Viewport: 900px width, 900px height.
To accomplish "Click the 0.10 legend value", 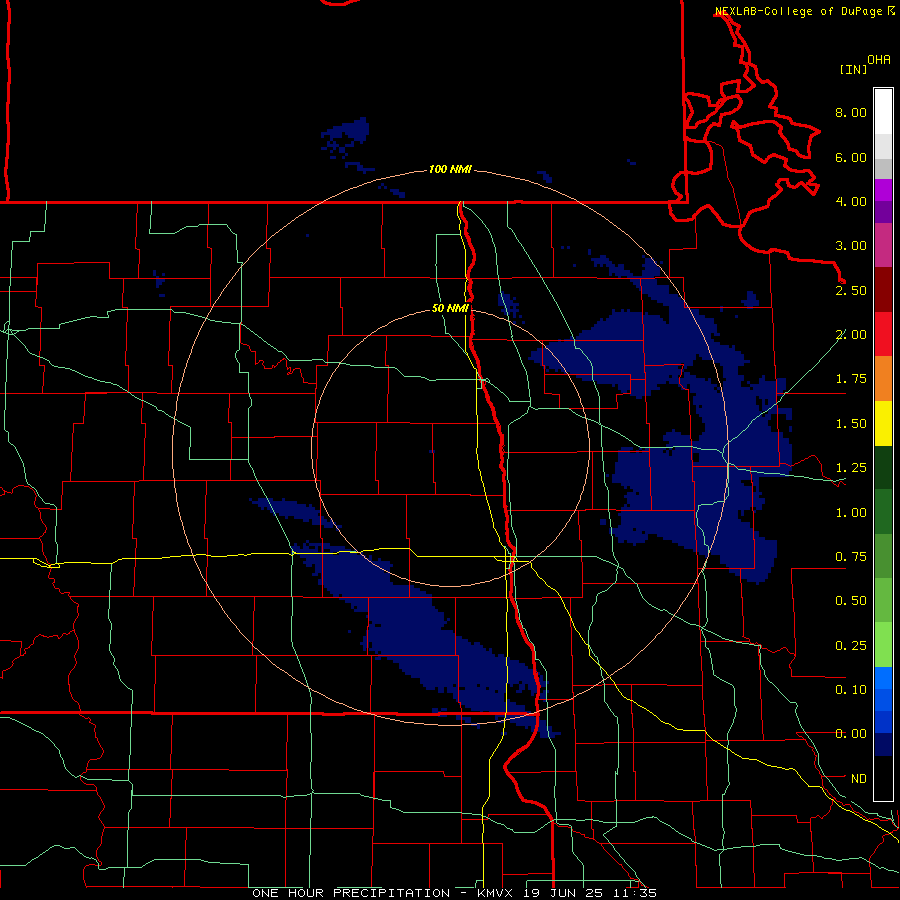I will click(851, 690).
